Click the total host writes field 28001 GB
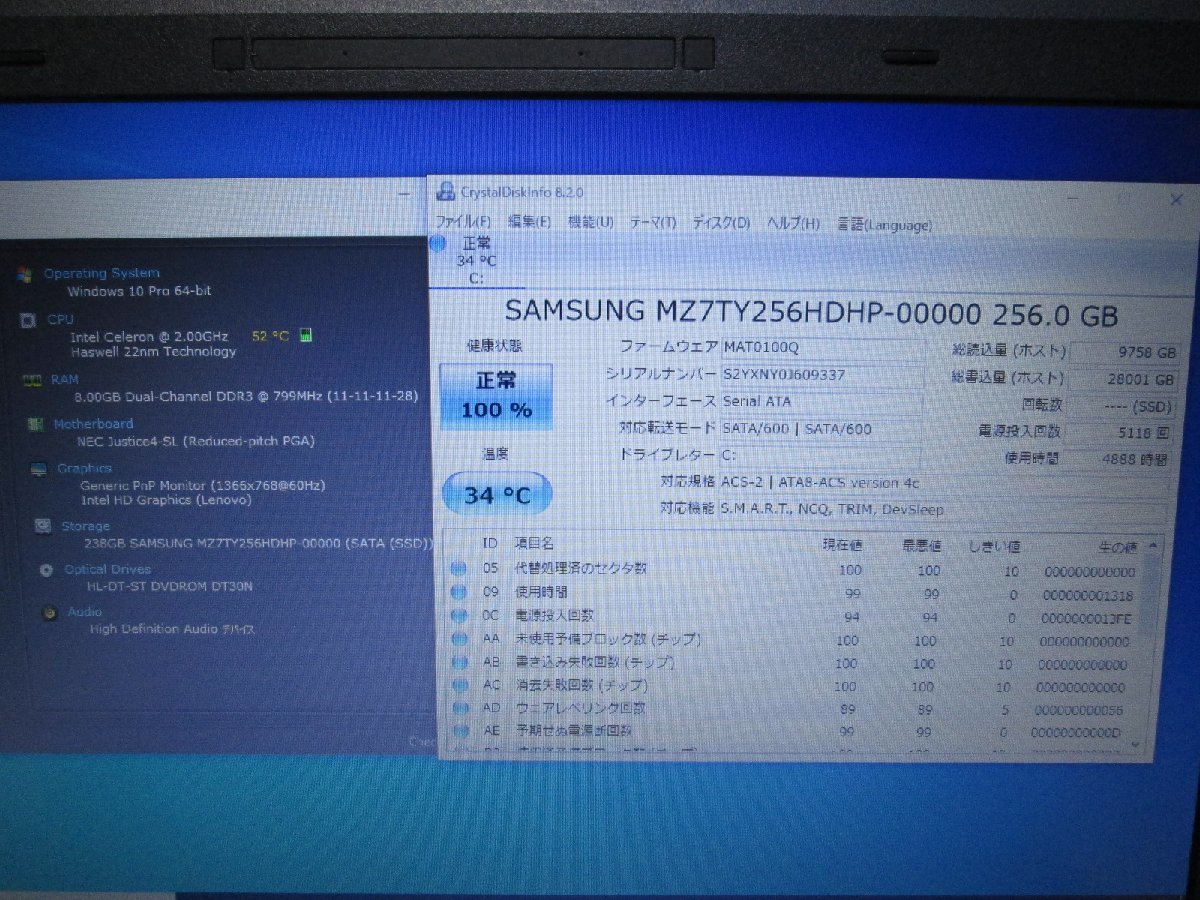Image resolution: width=1200 pixels, height=900 pixels. (x=1124, y=380)
